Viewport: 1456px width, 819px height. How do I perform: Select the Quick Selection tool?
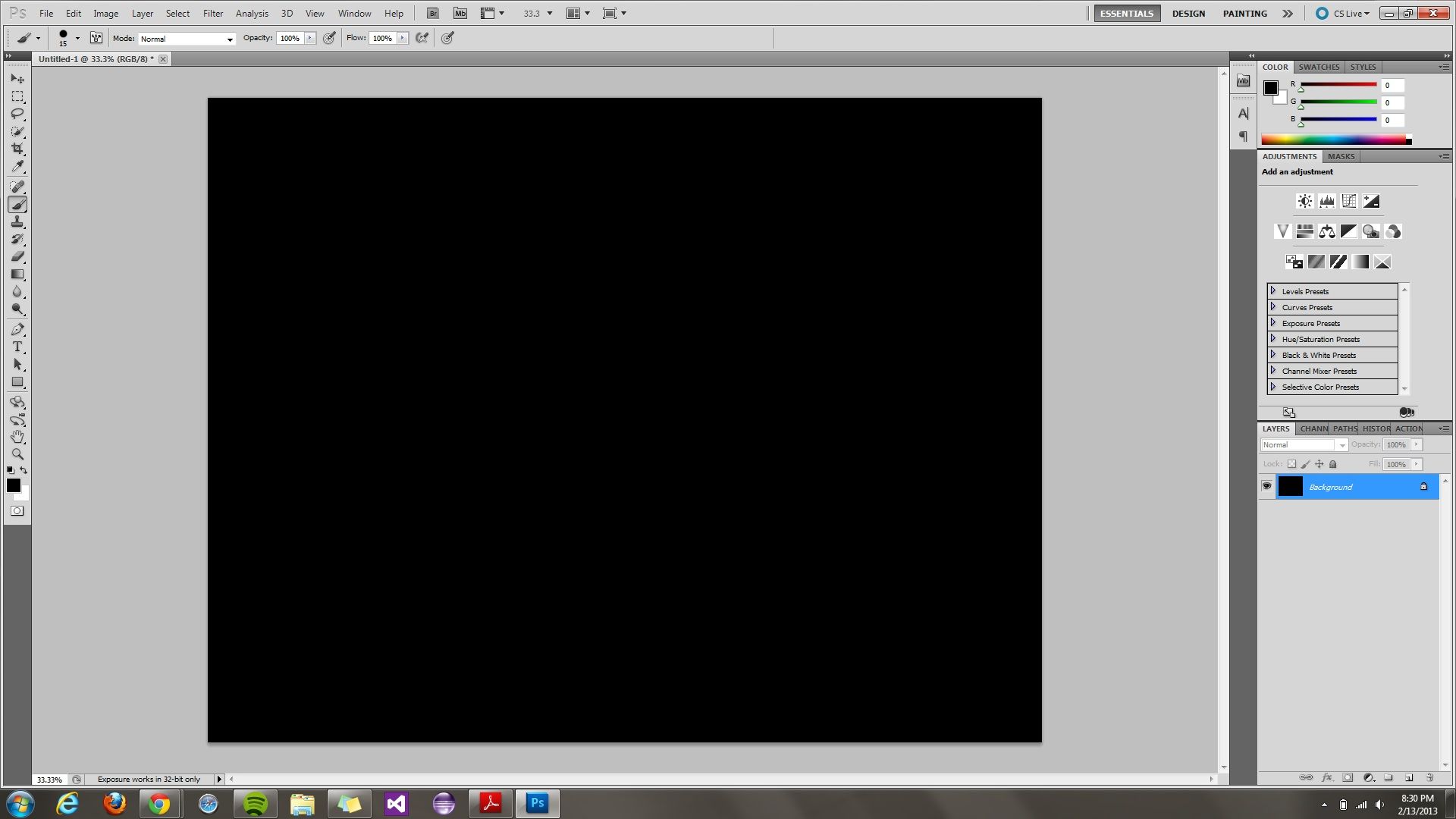[x=17, y=131]
